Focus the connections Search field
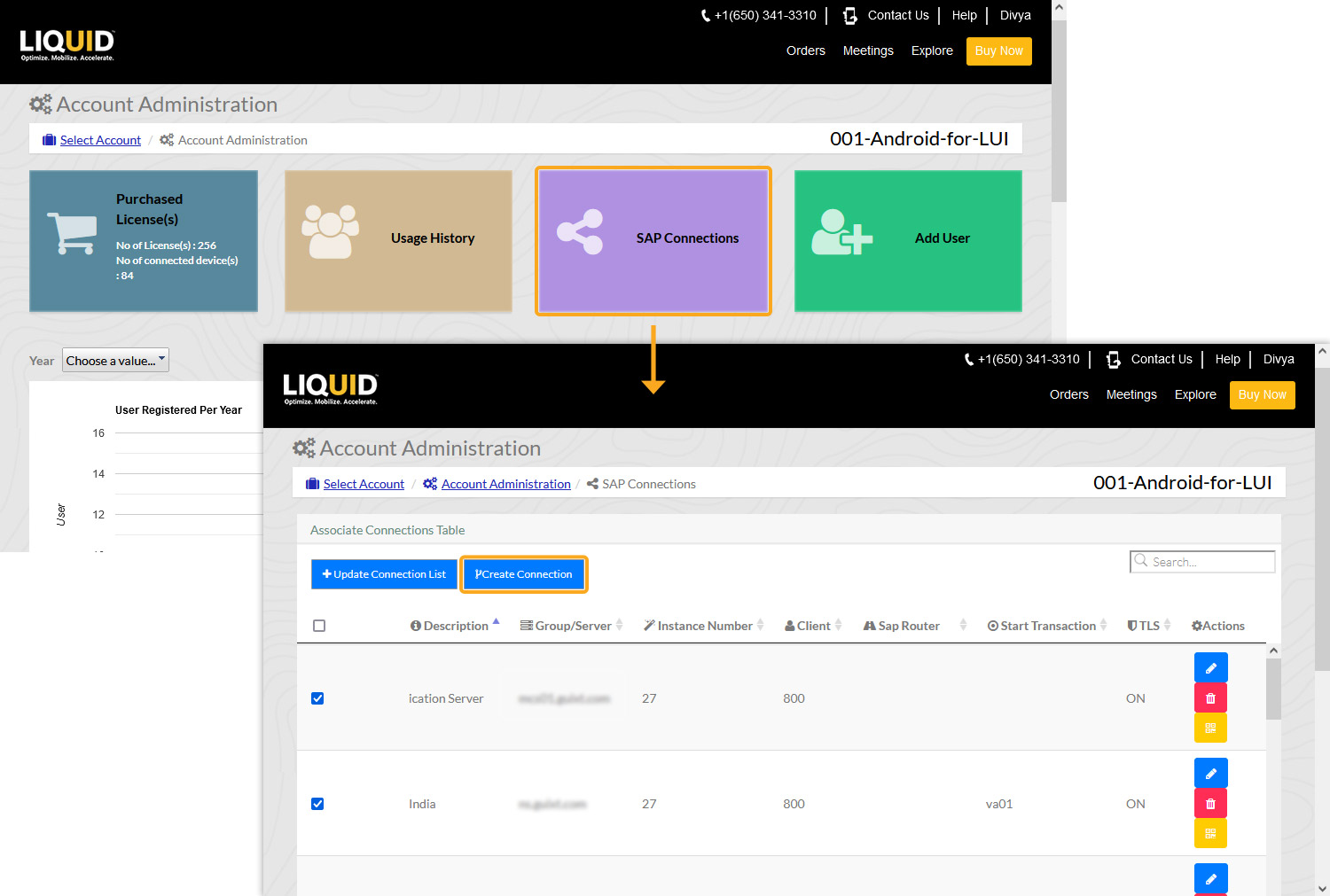This screenshot has height=896, width=1330. (x=1202, y=562)
